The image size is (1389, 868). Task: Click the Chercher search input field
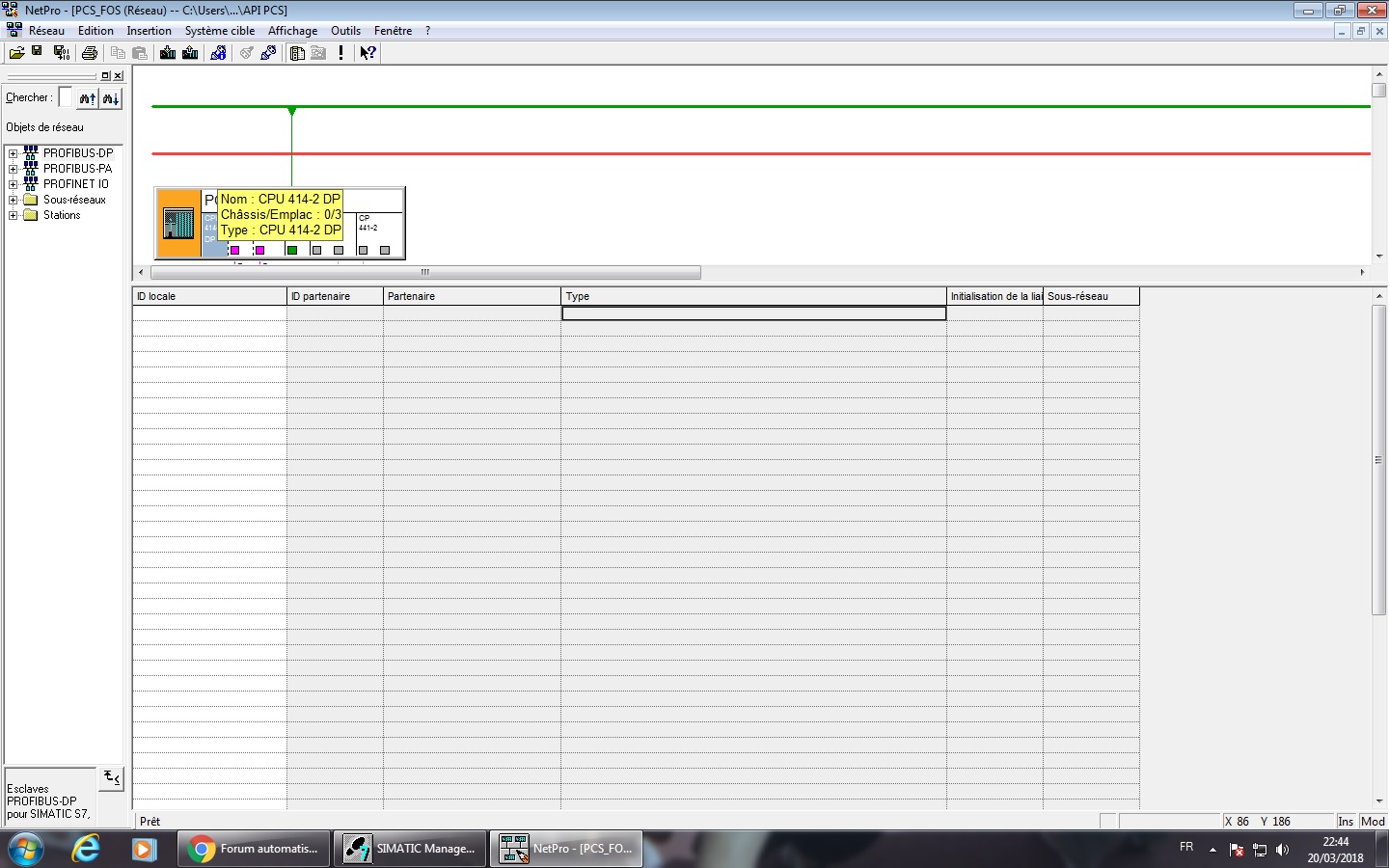66,97
